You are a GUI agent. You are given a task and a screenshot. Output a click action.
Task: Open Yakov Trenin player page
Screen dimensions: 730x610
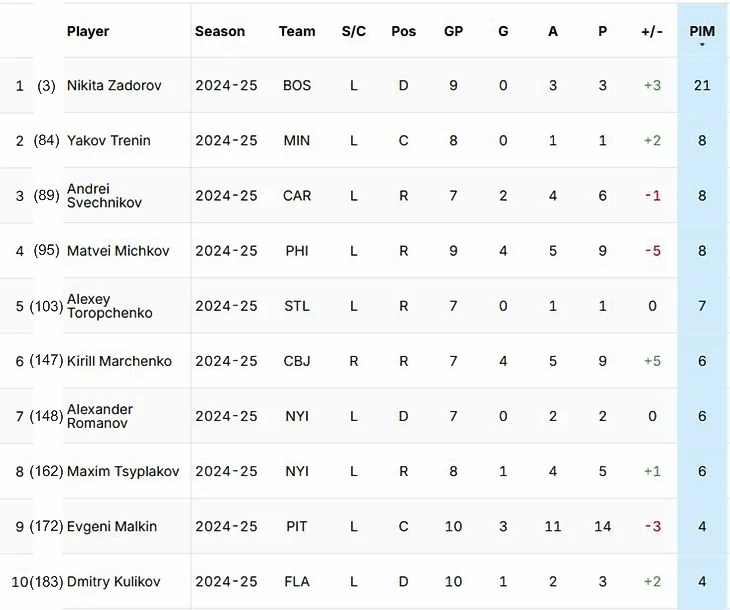109,141
